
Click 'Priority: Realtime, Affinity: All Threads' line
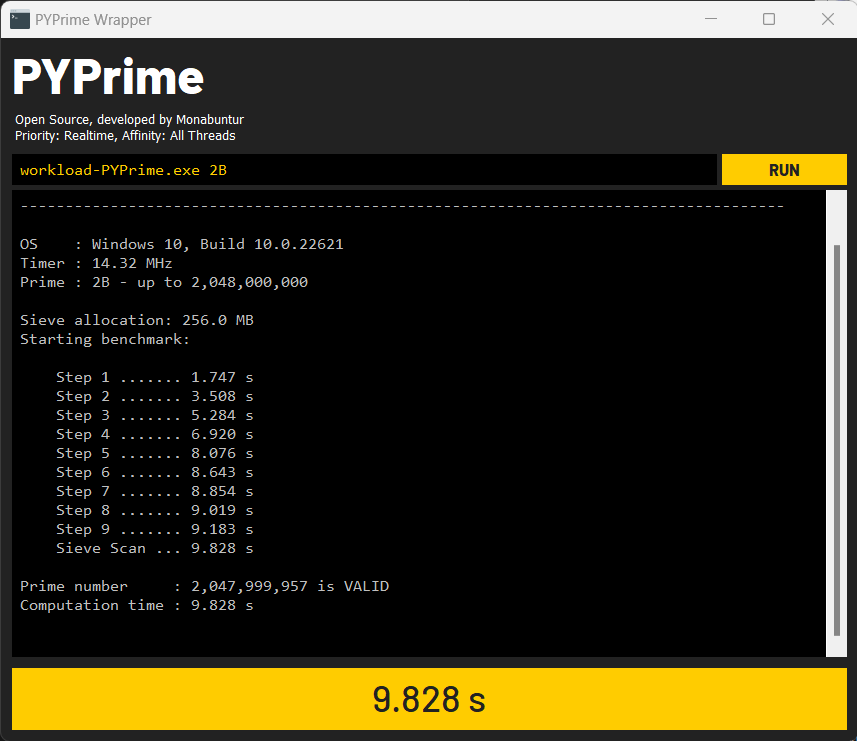[125, 136]
